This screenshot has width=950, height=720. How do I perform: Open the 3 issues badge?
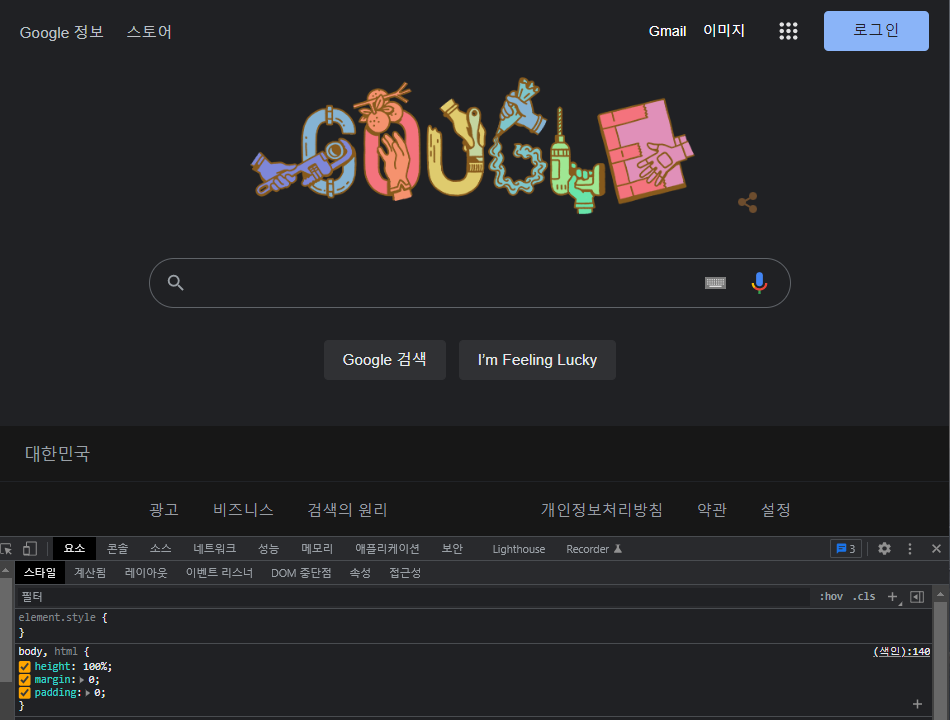(x=845, y=549)
